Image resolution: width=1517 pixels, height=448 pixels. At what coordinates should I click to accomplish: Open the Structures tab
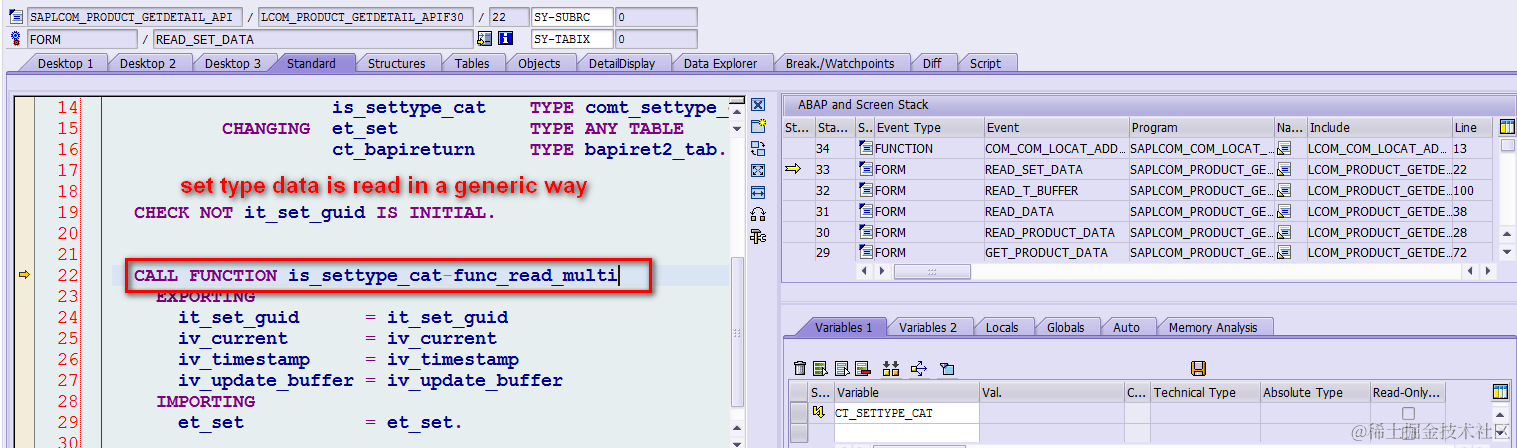(396, 63)
